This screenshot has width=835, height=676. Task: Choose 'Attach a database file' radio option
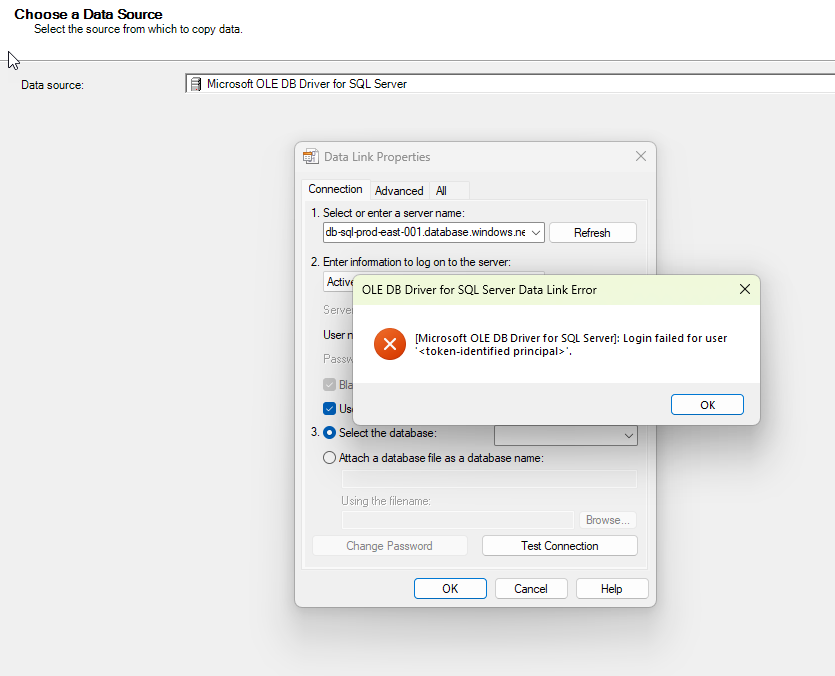click(330, 458)
